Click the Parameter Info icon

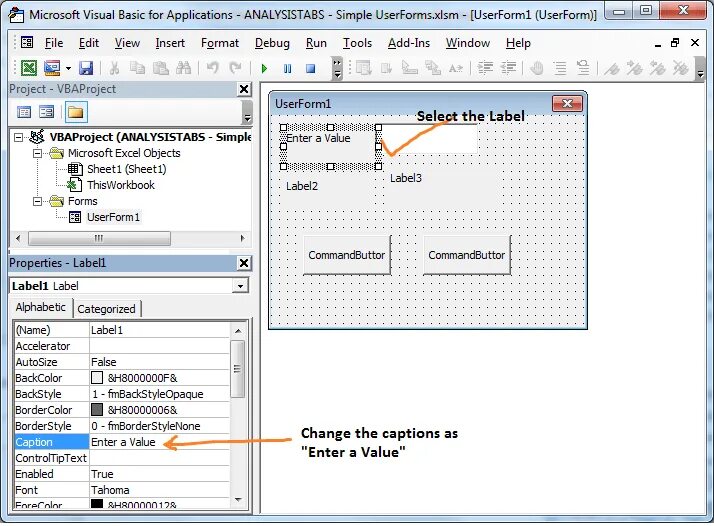pos(433,69)
